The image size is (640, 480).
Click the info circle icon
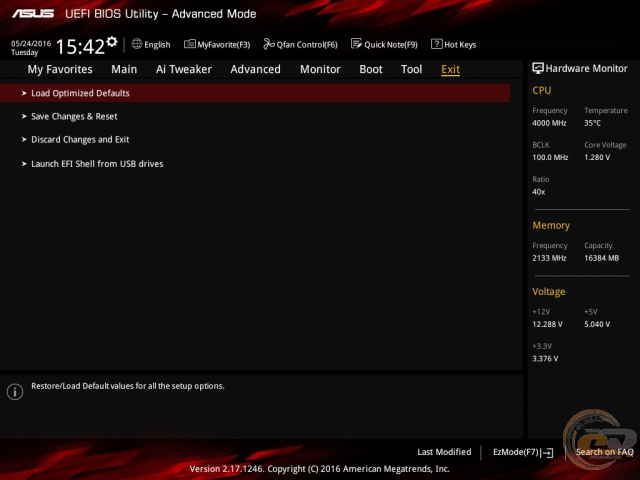coord(15,392)
